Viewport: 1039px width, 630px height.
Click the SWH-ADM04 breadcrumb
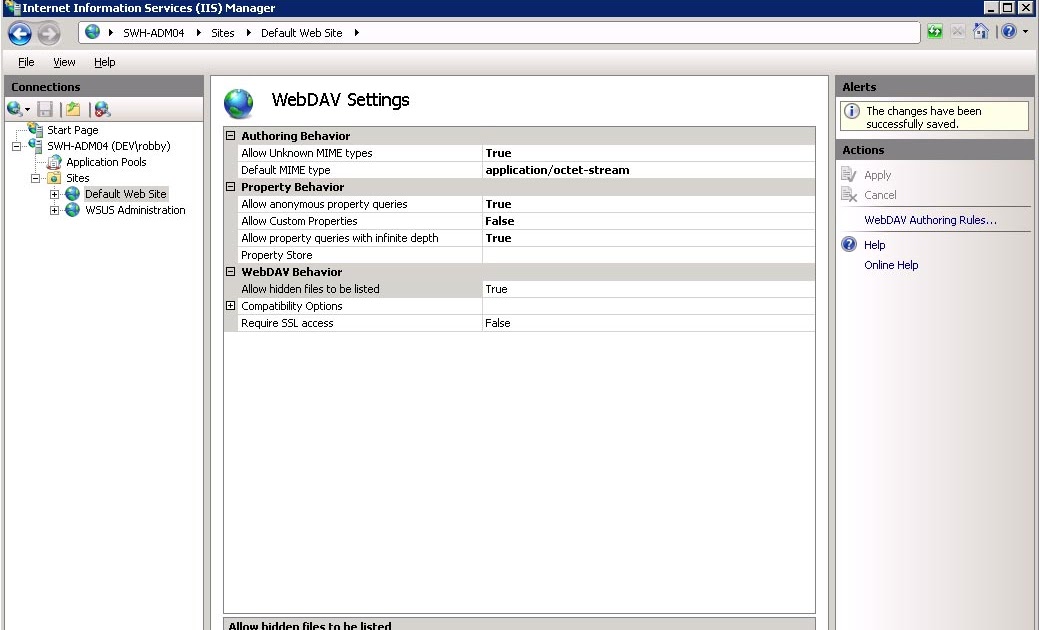point(154,32)
